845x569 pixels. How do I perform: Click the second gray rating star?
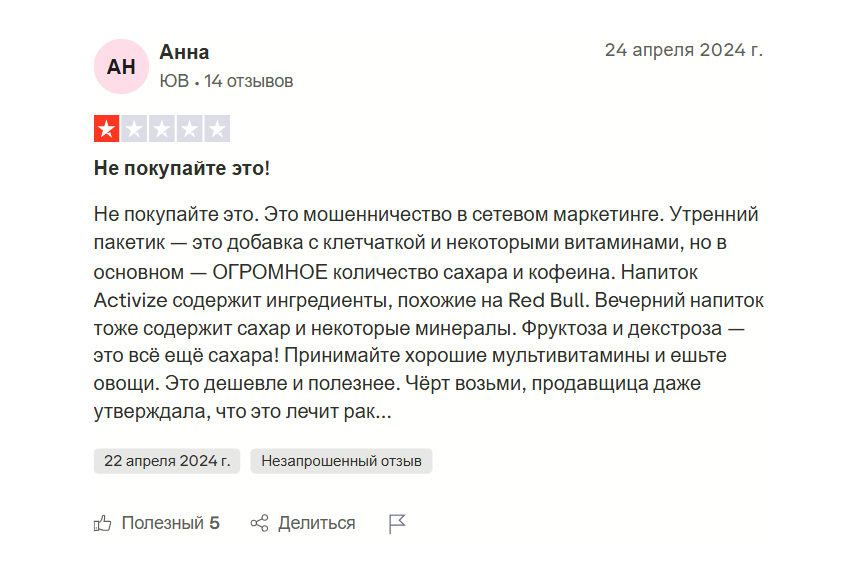[x=134, y=129]
